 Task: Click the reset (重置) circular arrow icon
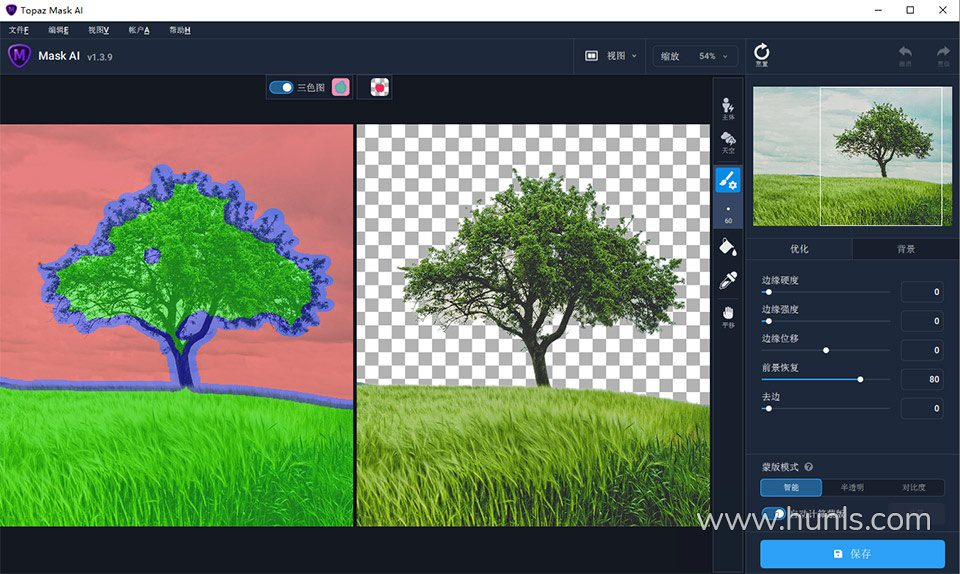(761, 52)
